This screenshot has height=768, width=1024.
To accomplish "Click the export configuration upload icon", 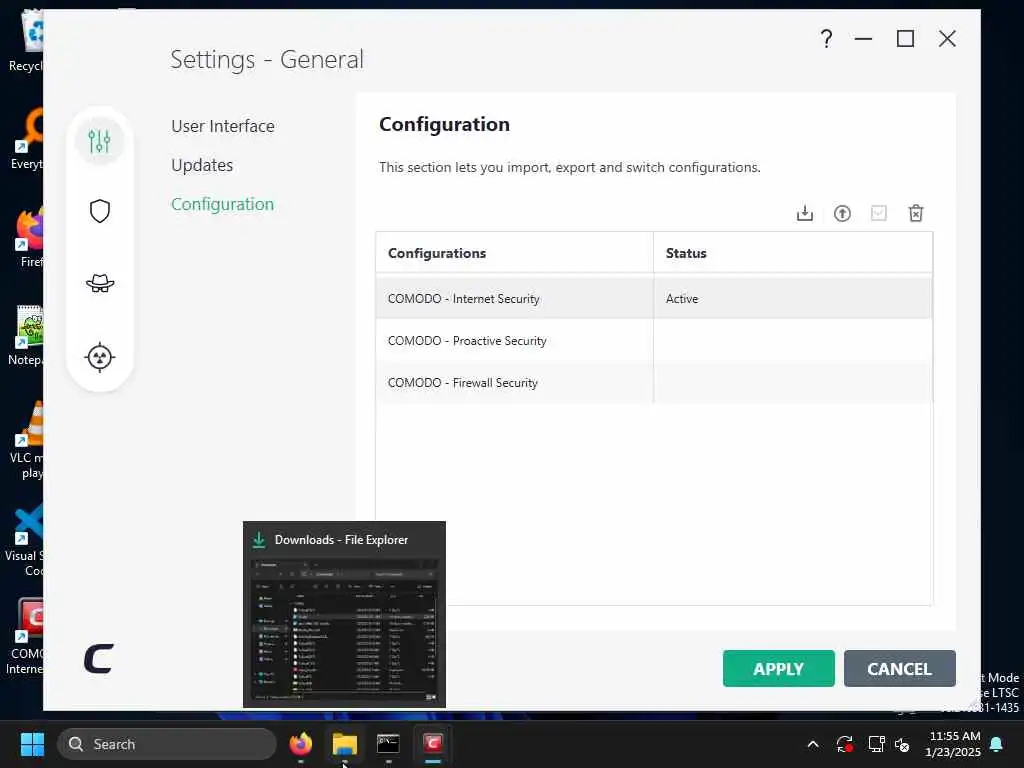I will [842, 214].
